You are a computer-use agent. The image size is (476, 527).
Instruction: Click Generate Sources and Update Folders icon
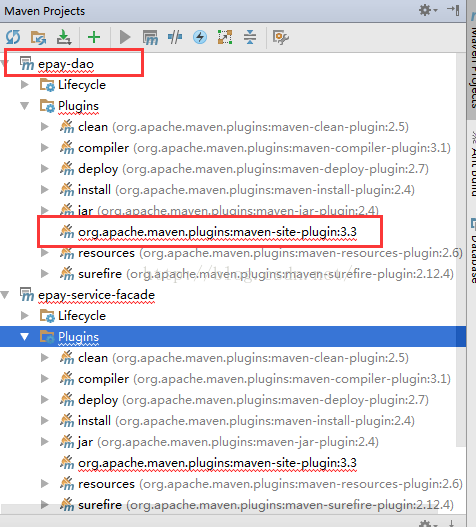(38, 37)
